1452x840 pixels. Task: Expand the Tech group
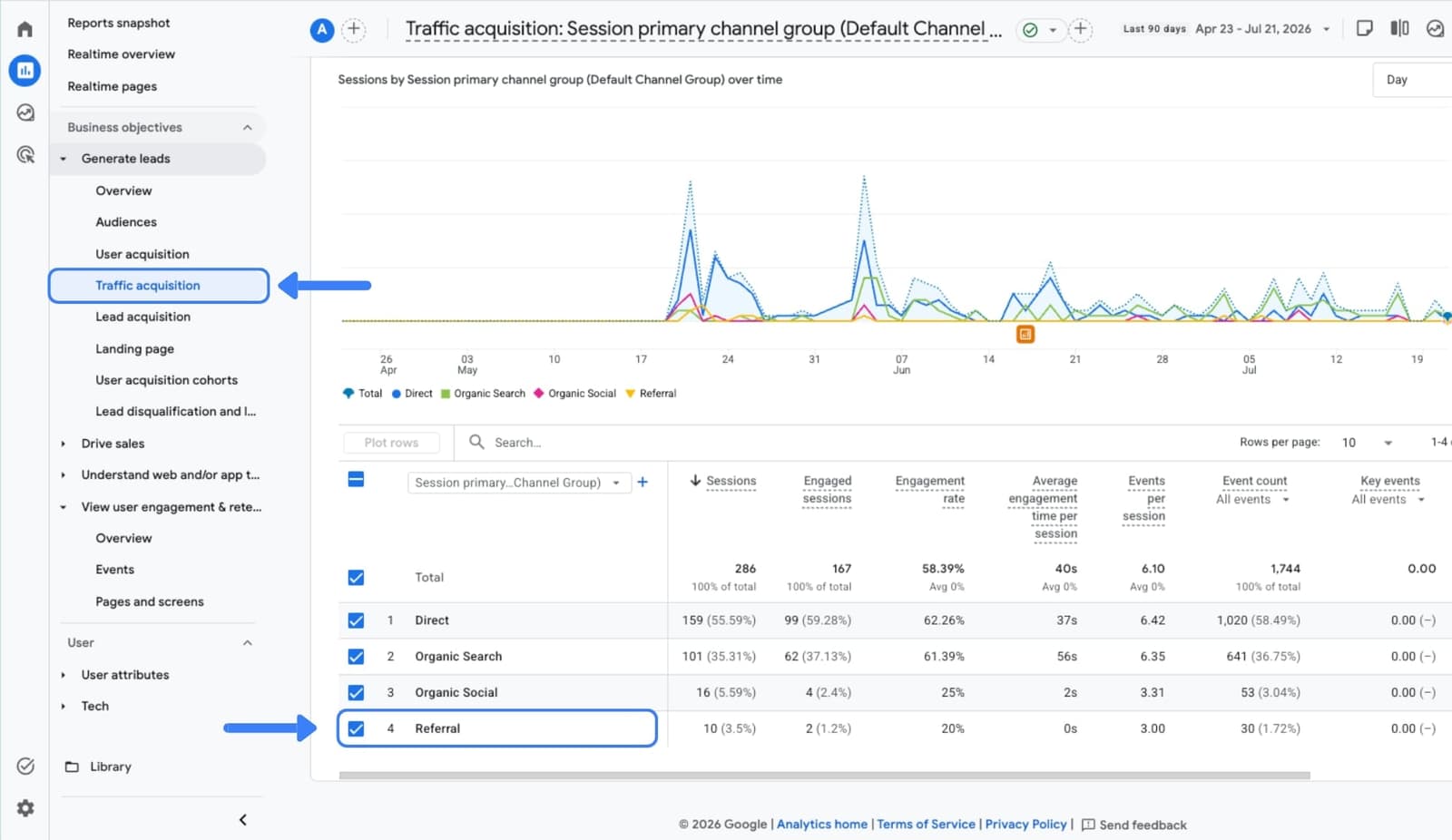click(64, 707)
